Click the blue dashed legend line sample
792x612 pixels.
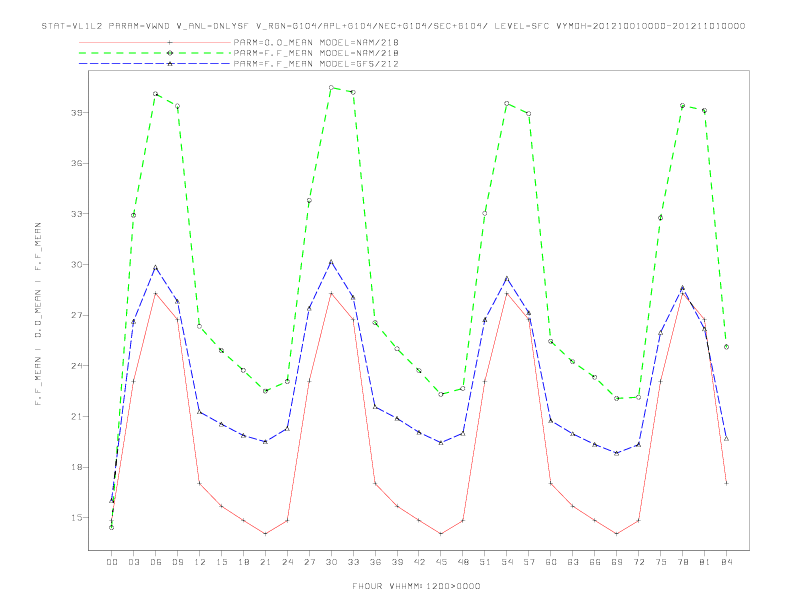point(155,64)
